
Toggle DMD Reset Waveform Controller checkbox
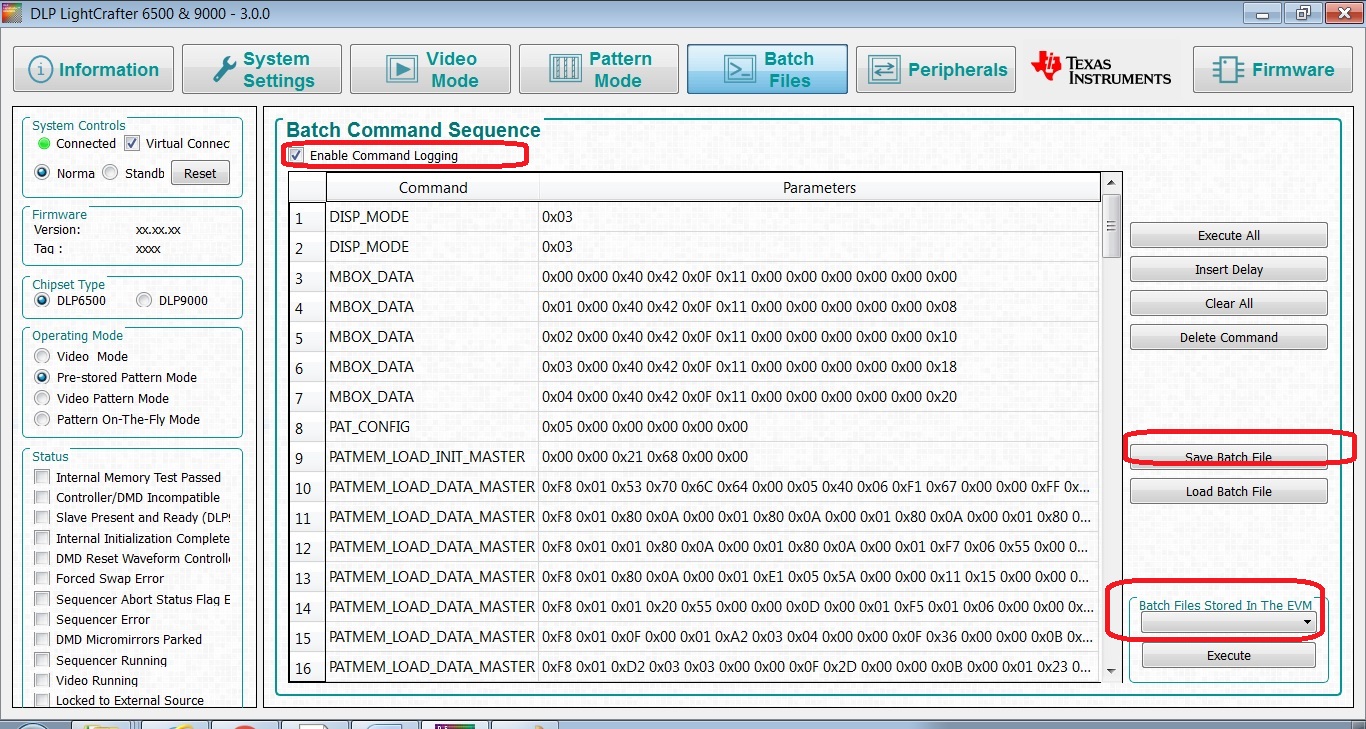42,558
